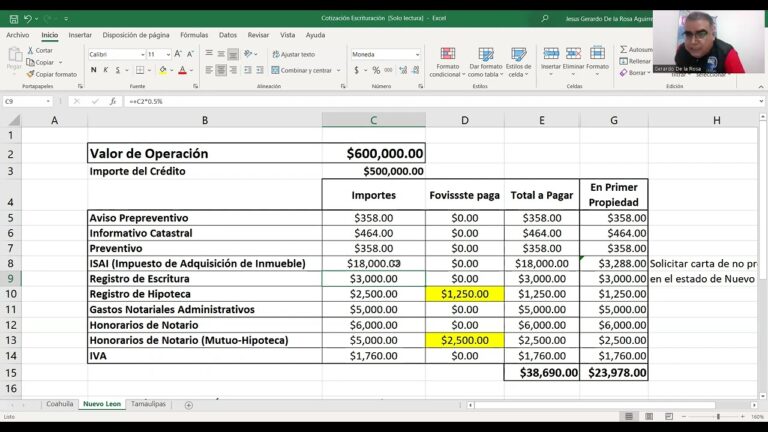Click Copiar formato paintbrush
Image resolution: width=768 pixels, height=432 pixels.
[x=52, y=74]
